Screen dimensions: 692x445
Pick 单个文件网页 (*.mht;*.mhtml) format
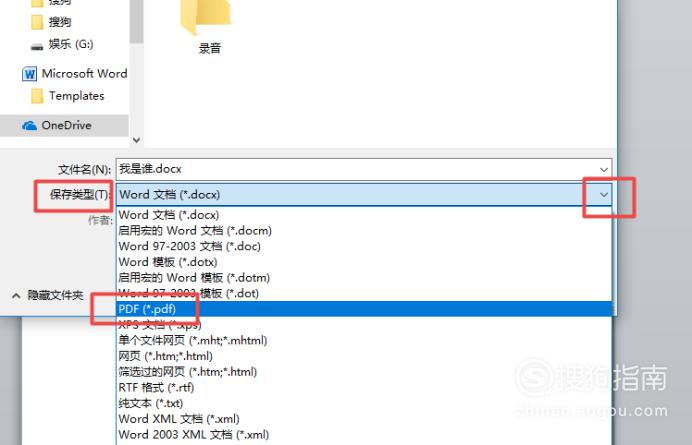tap(364, 340)
